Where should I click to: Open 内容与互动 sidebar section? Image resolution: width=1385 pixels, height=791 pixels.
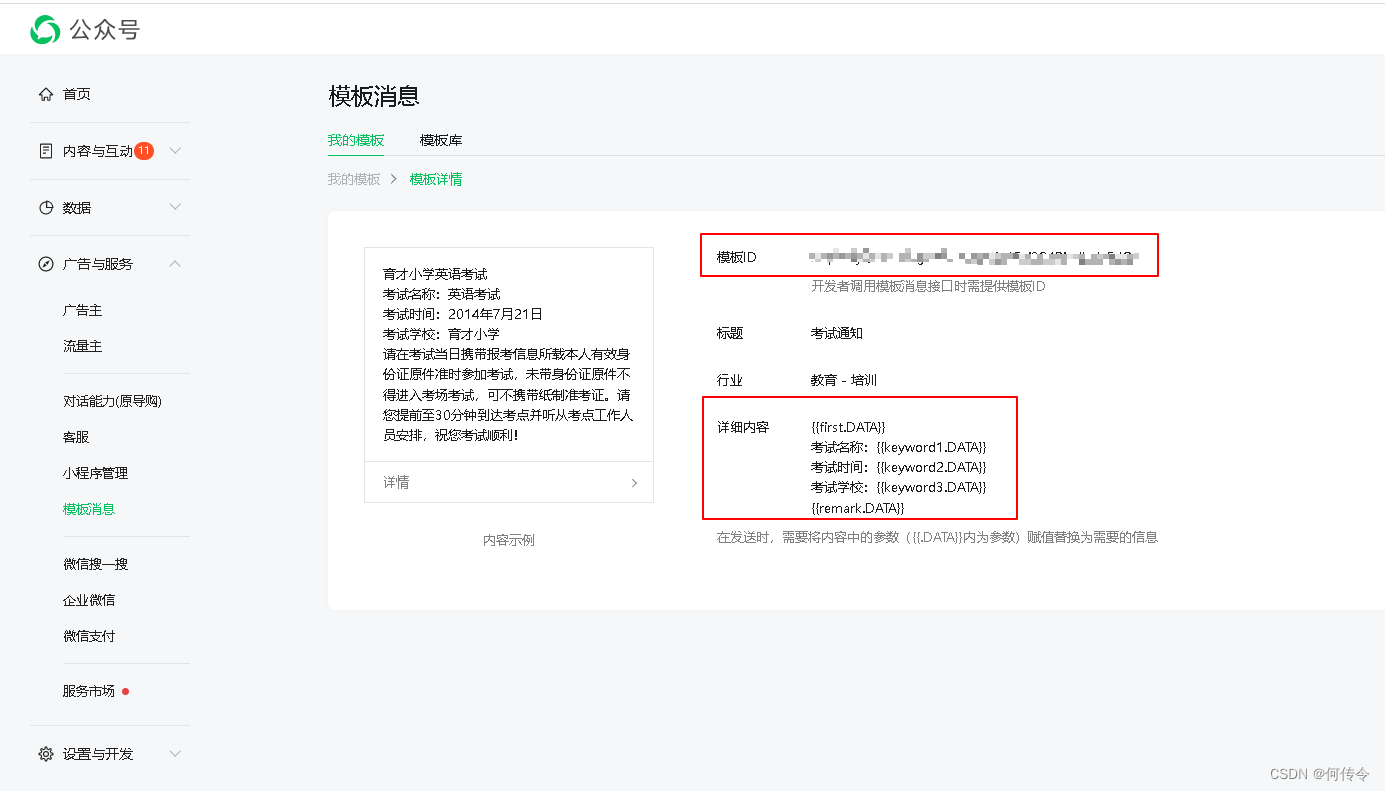98,151
